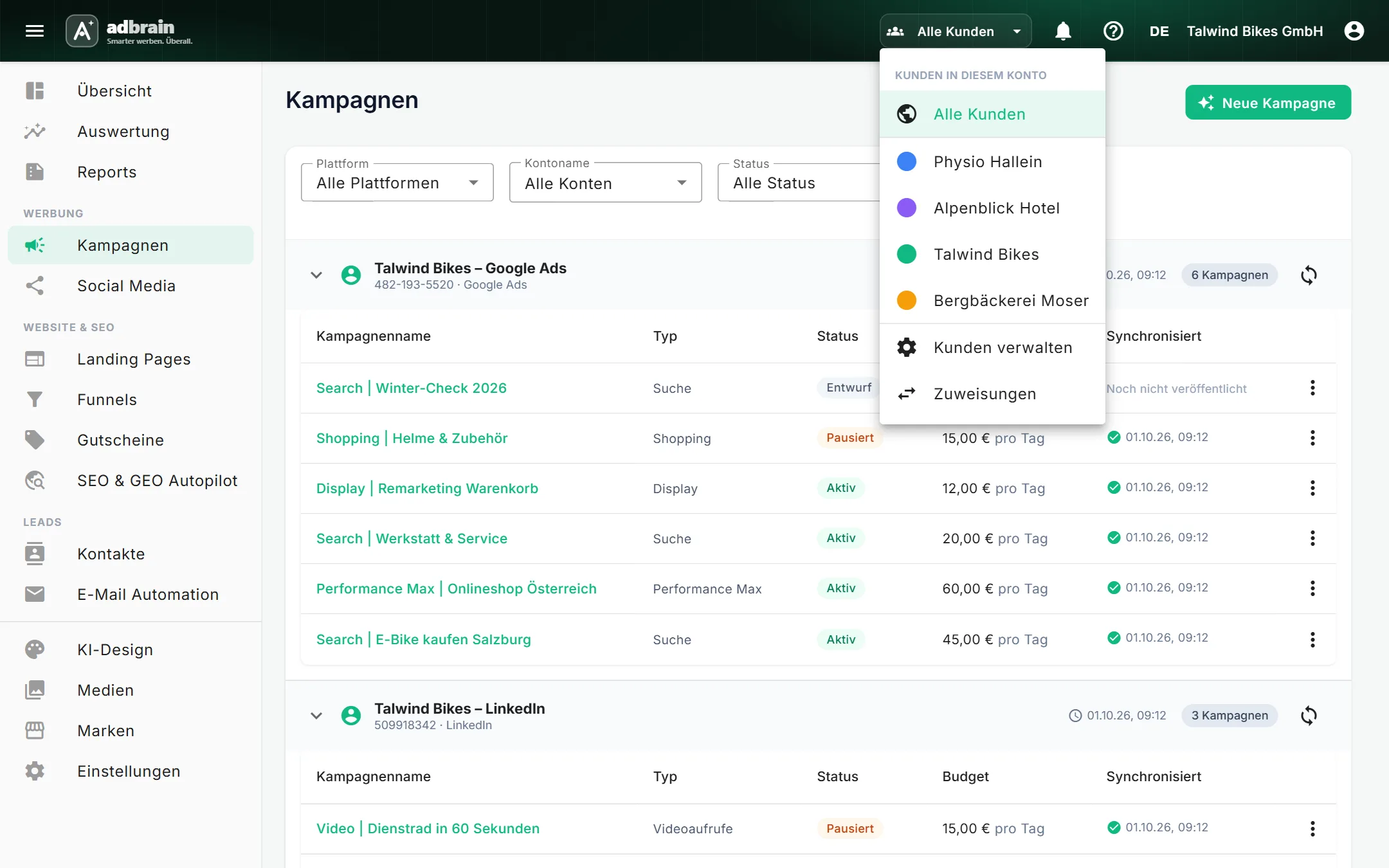Close the Alle Kunden customer selector
The height and width of the screenshot is (868, 1389).
coord(956,31)
